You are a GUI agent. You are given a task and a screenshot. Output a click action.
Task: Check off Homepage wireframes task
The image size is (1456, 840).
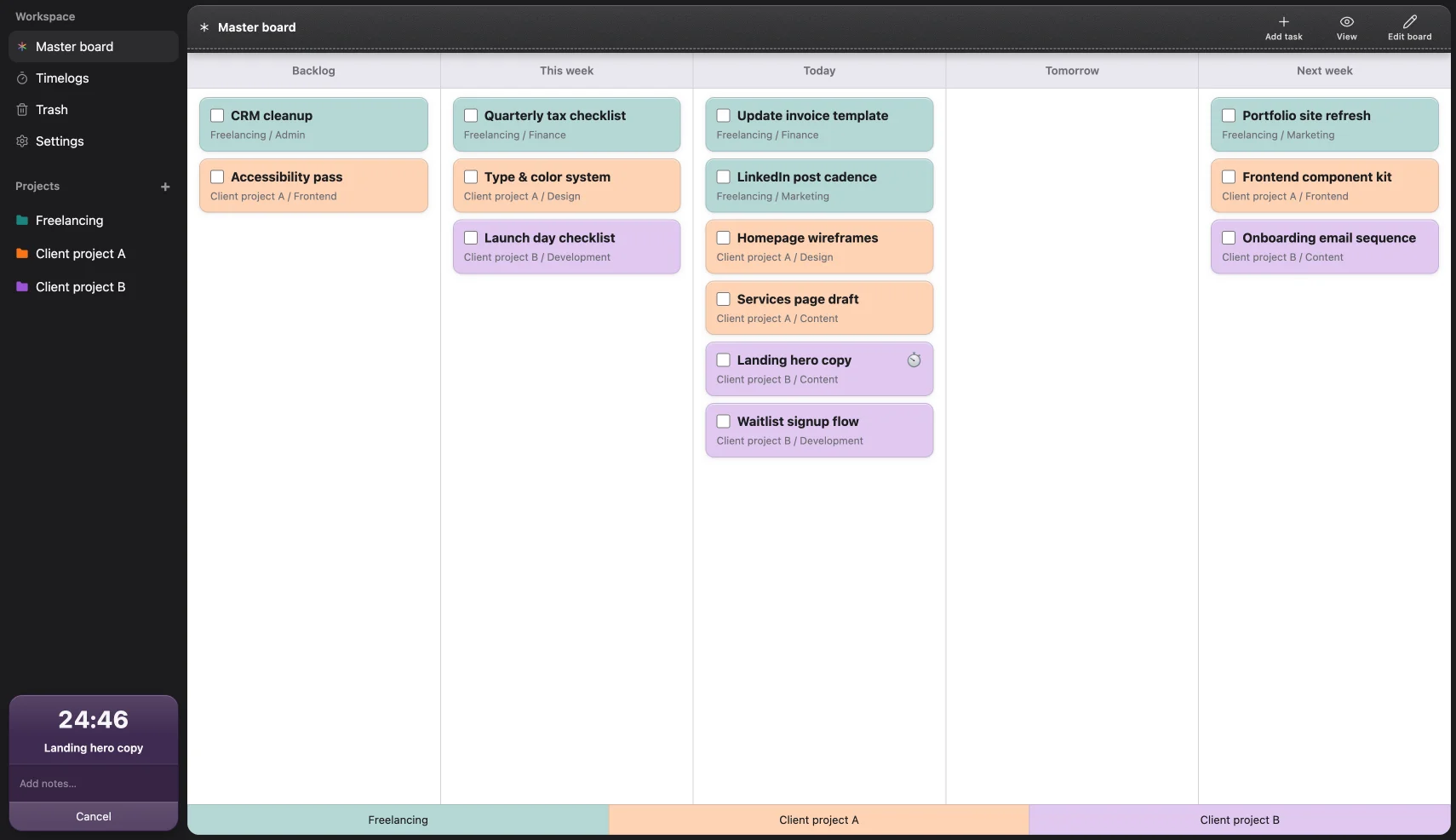click(x=724, y=238)
